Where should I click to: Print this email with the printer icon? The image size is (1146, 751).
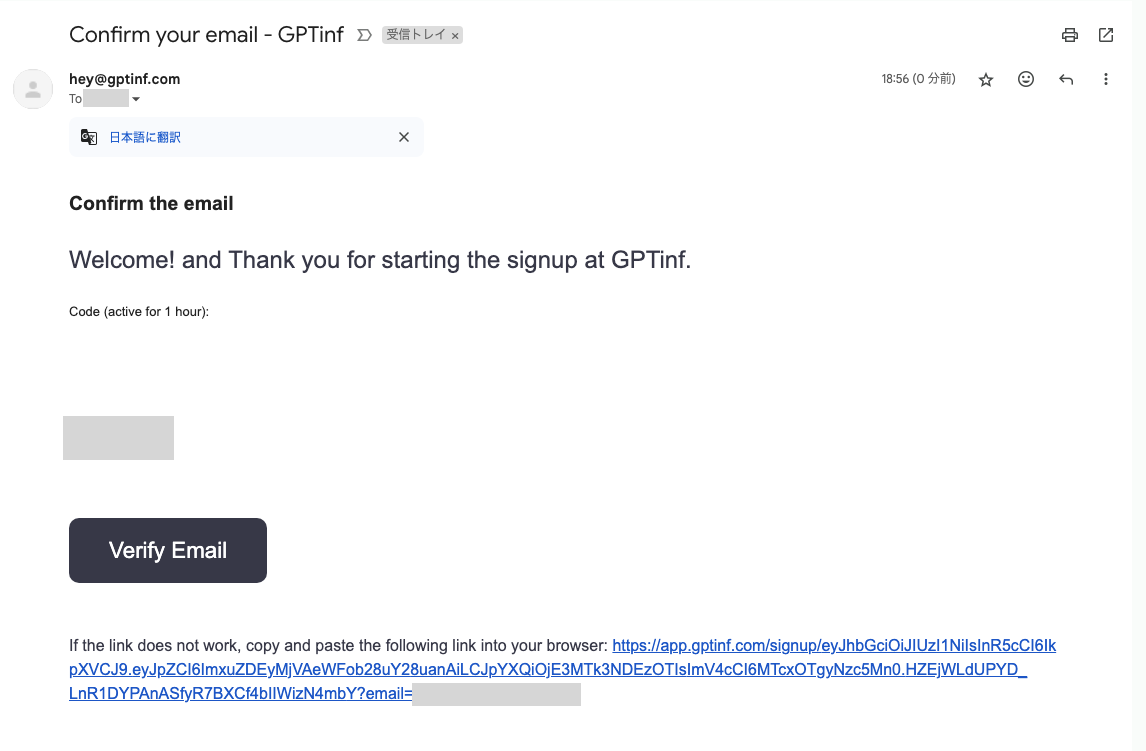1070,35
